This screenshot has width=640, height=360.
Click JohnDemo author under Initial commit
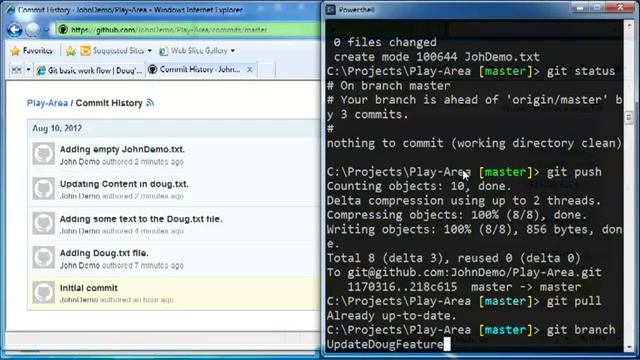[79, 300]
